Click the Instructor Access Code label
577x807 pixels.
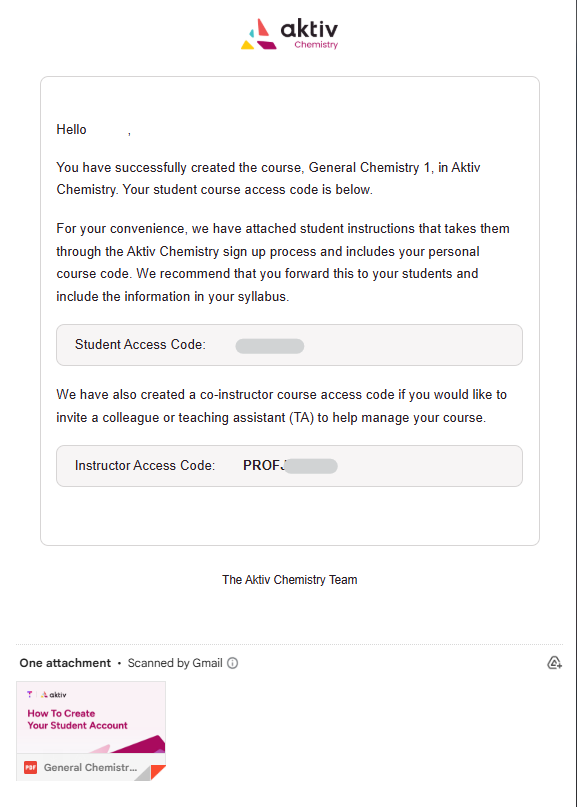(x=145, y=465)
